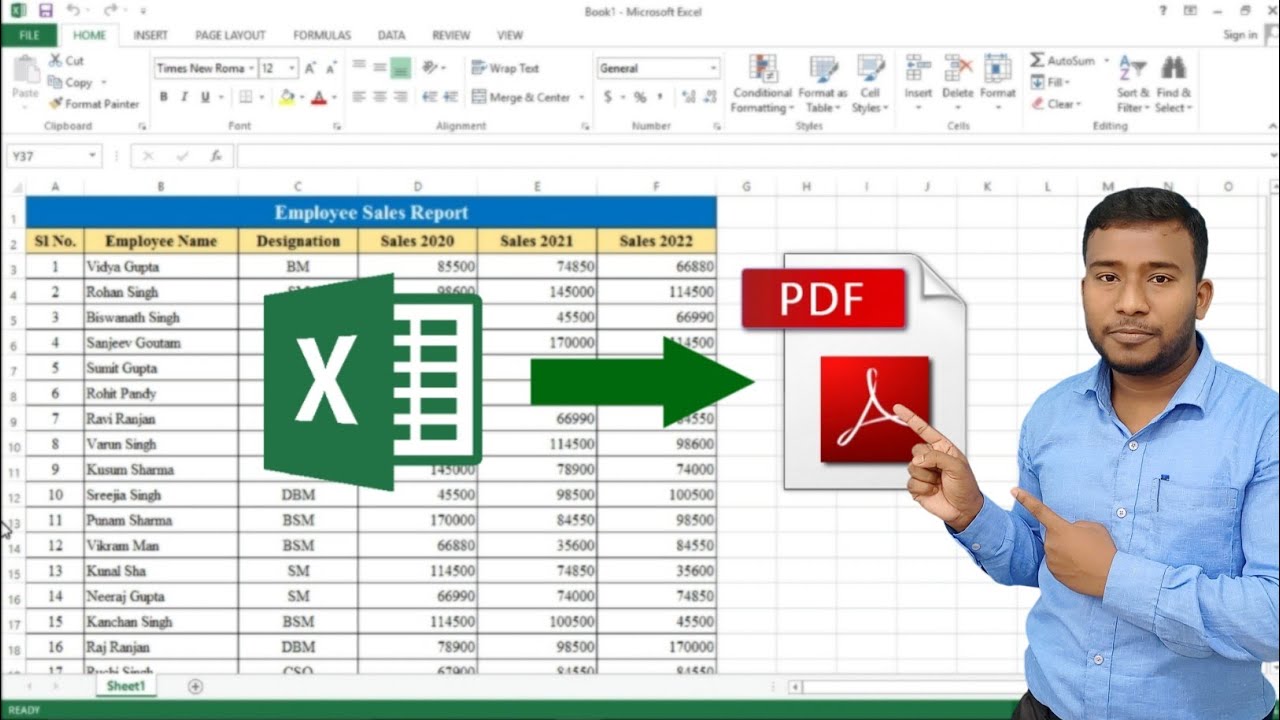This screenshot has width=1280, height=720.
Task: Decrease font size with smaller A
Action: point(331,68)
